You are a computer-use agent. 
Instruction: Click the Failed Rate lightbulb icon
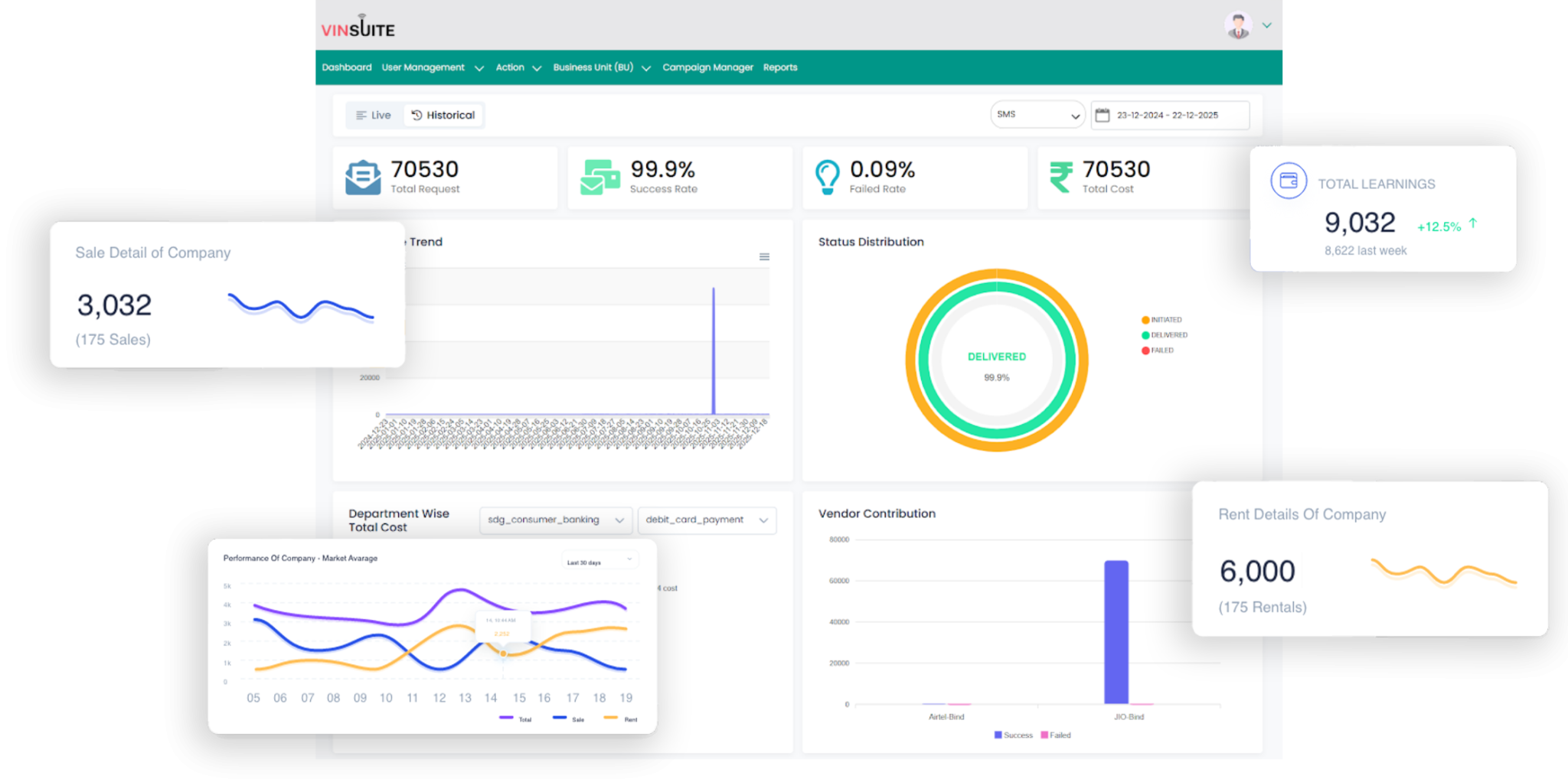pyautogui.click(x=827, y=177)
